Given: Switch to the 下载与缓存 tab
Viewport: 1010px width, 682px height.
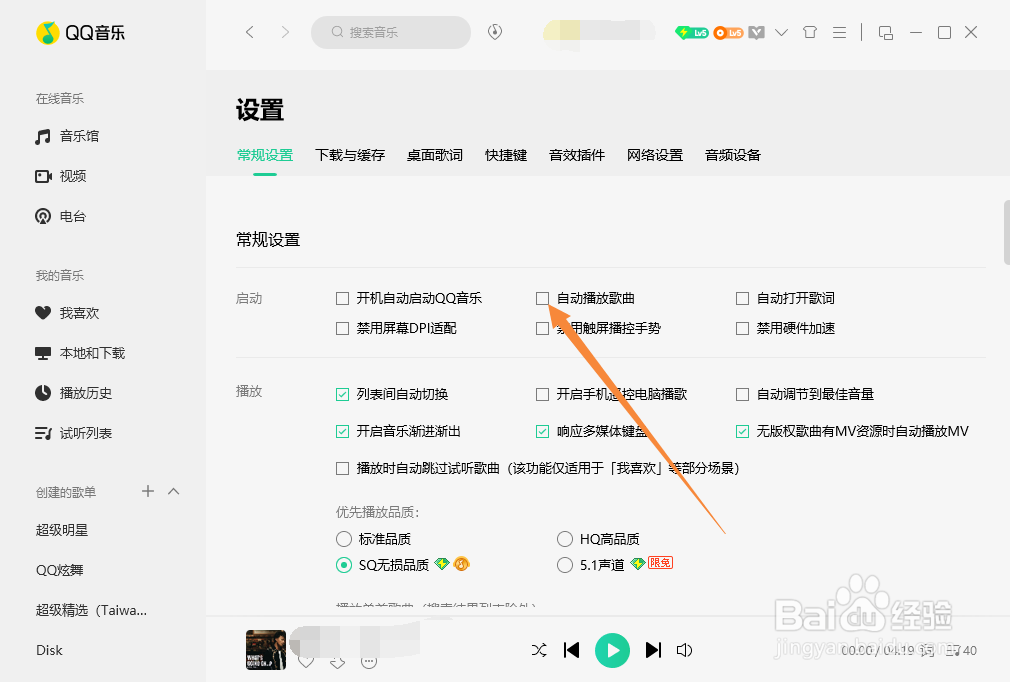Looking at the screenshot, I should tap(350, 156).
